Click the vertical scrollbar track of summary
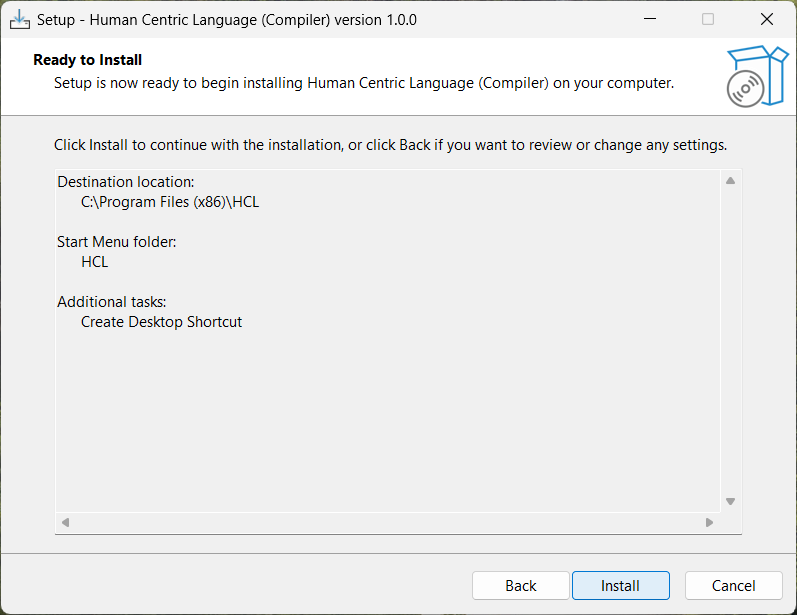This screenshot has height=615, width=797. (x=730, y=340)
